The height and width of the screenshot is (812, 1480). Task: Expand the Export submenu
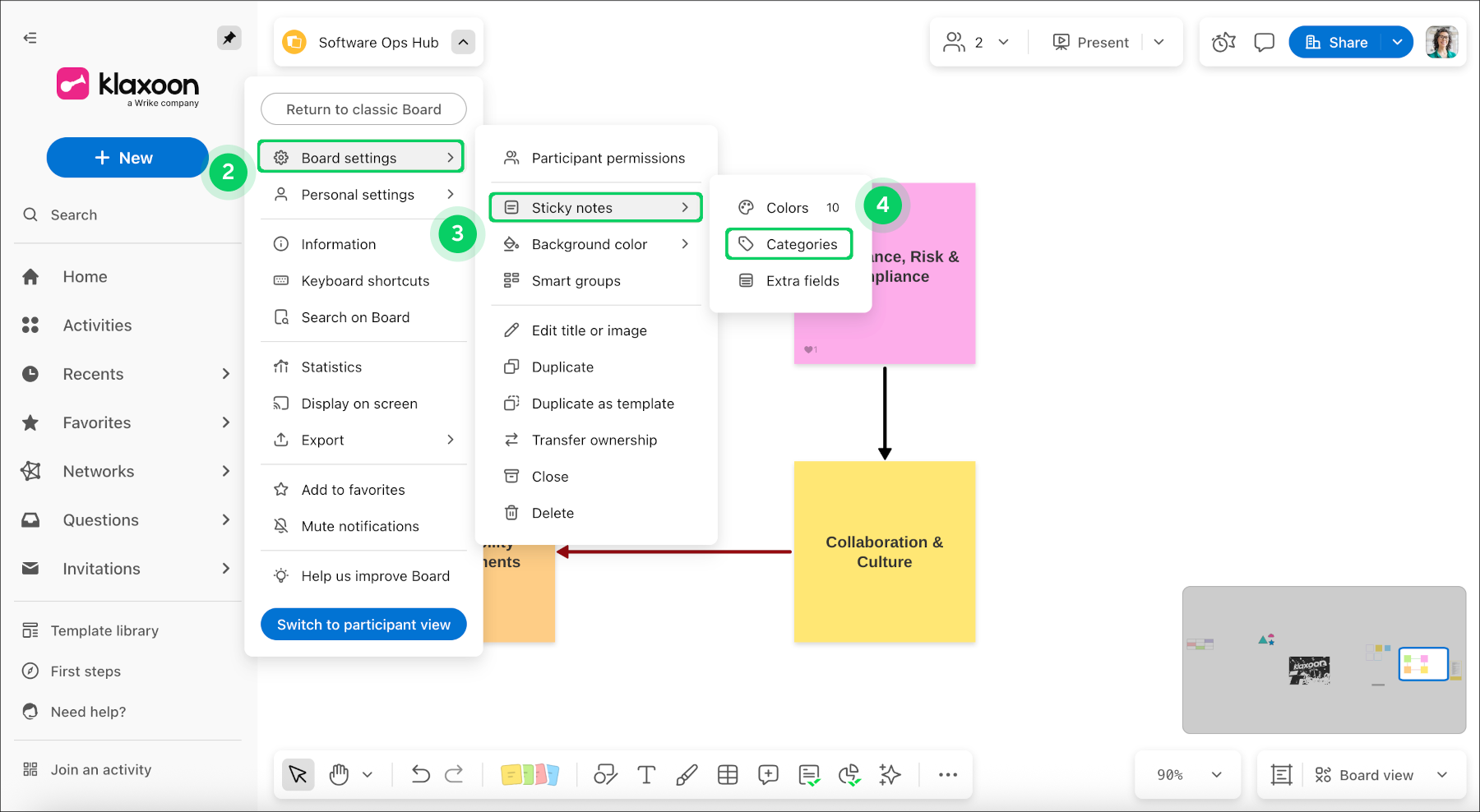pyautogui.click(x=363, y=440)
